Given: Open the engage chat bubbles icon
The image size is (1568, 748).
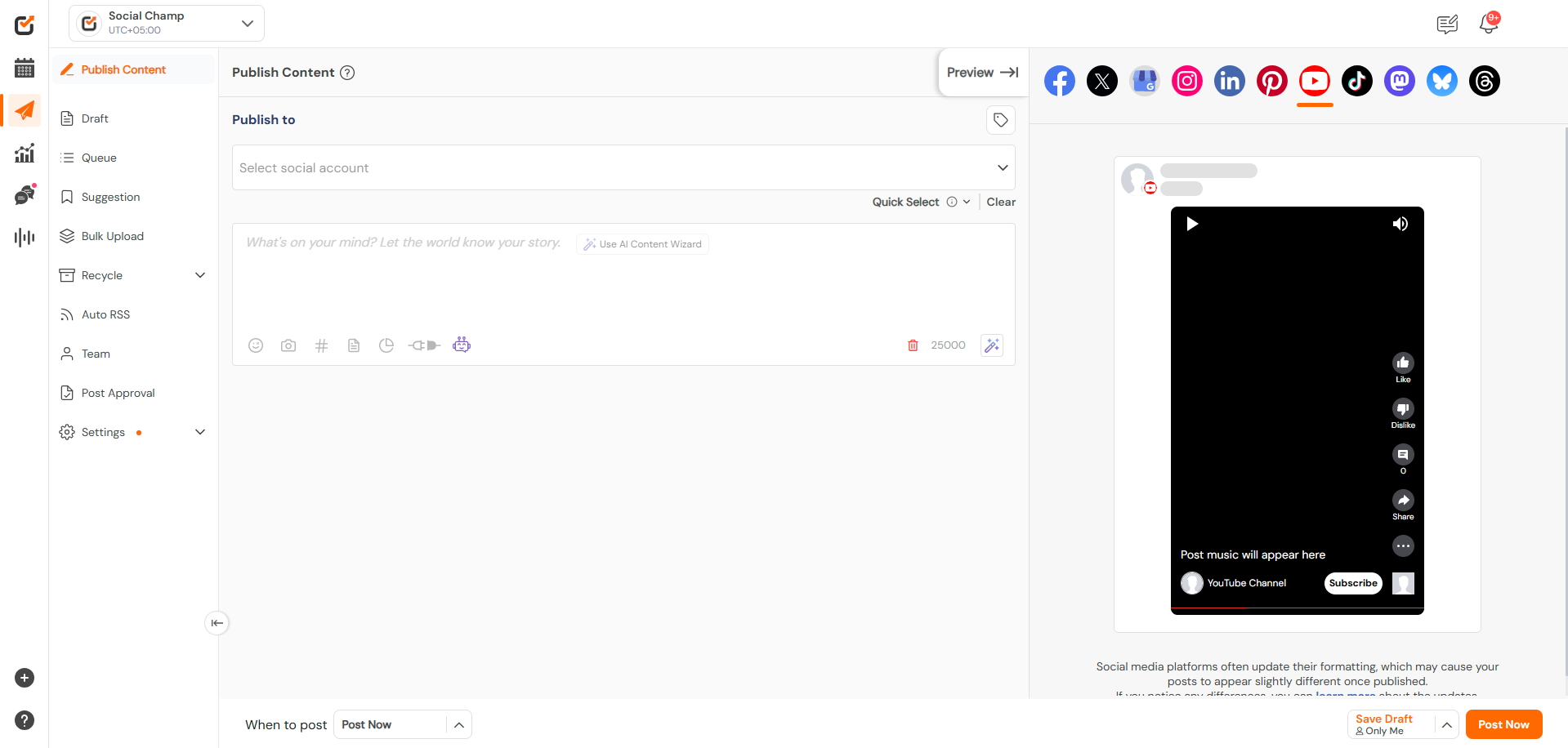Looking at the screenshot, I should pyautogui.click(x=25, y=195).
